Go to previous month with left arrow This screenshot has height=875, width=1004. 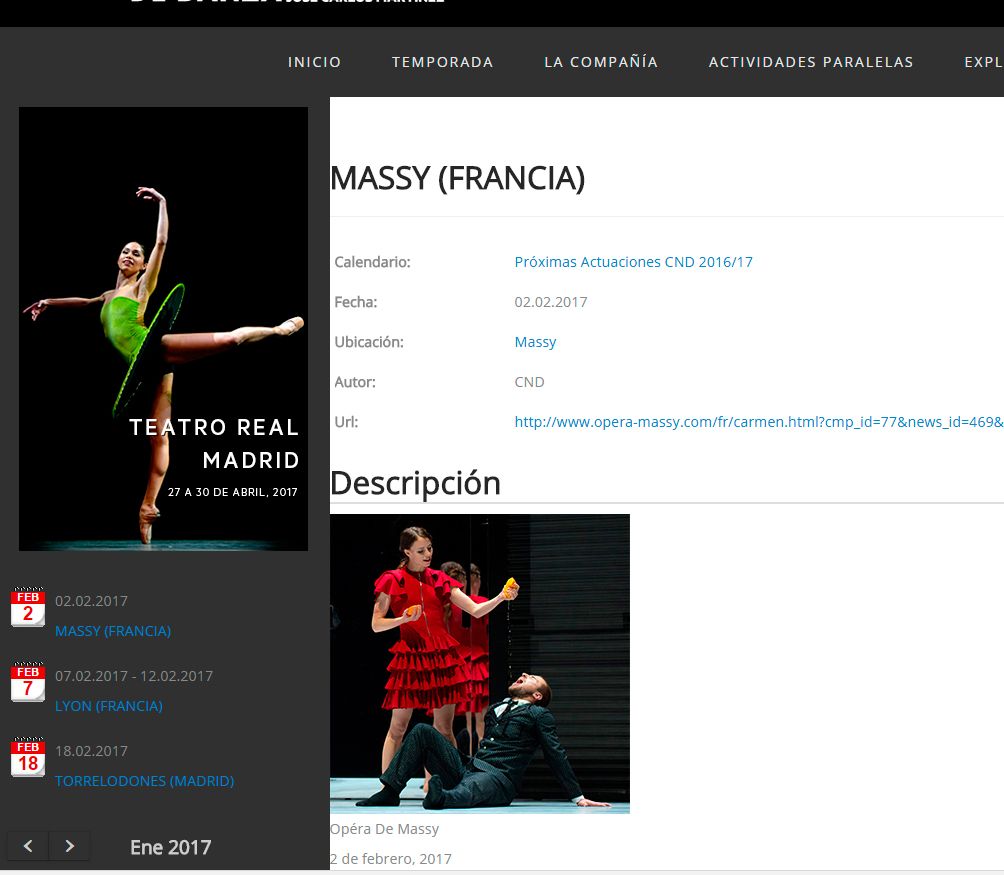[x=28, y=846]
